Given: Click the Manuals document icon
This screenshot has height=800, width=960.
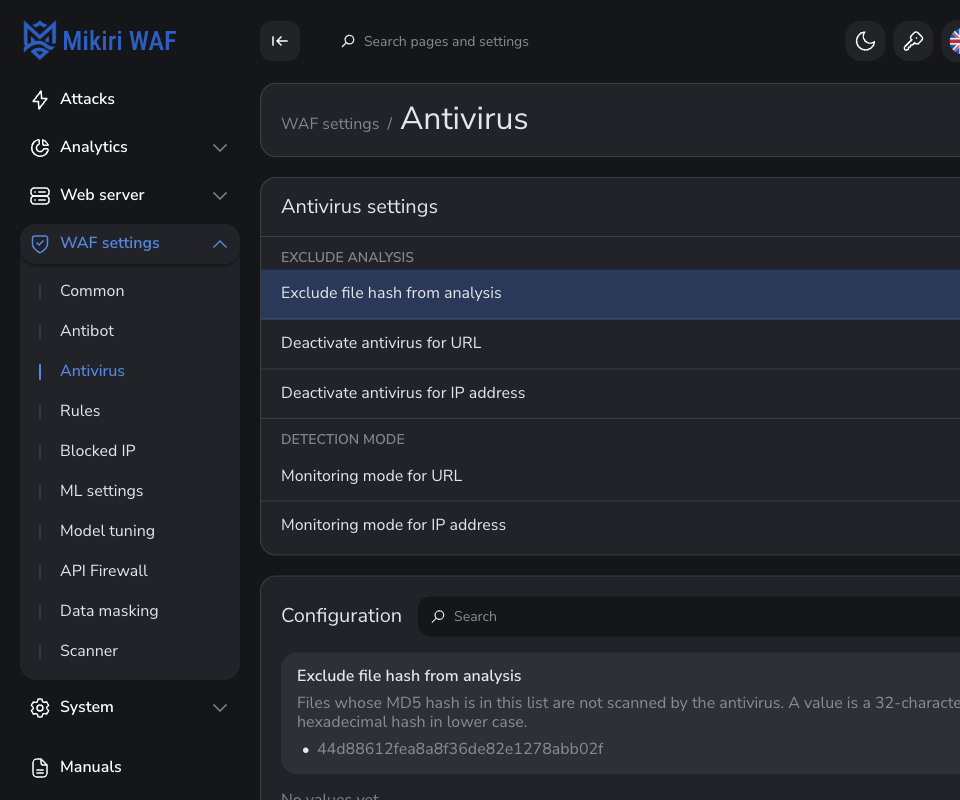Looking at the screenshot, I should pyautogui.click(x=40, y=768).
